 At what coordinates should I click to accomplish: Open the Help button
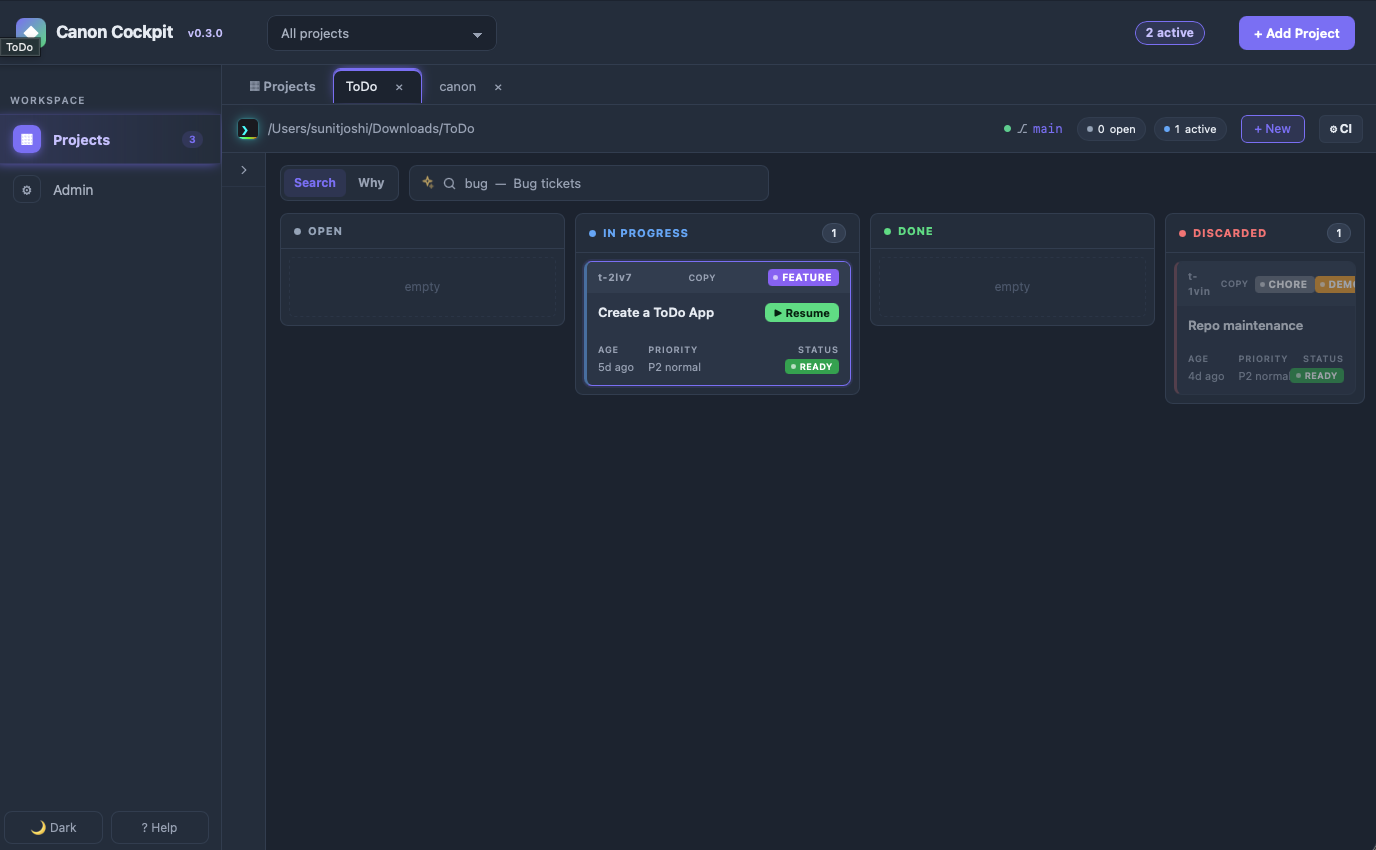[x=160, y=827]
